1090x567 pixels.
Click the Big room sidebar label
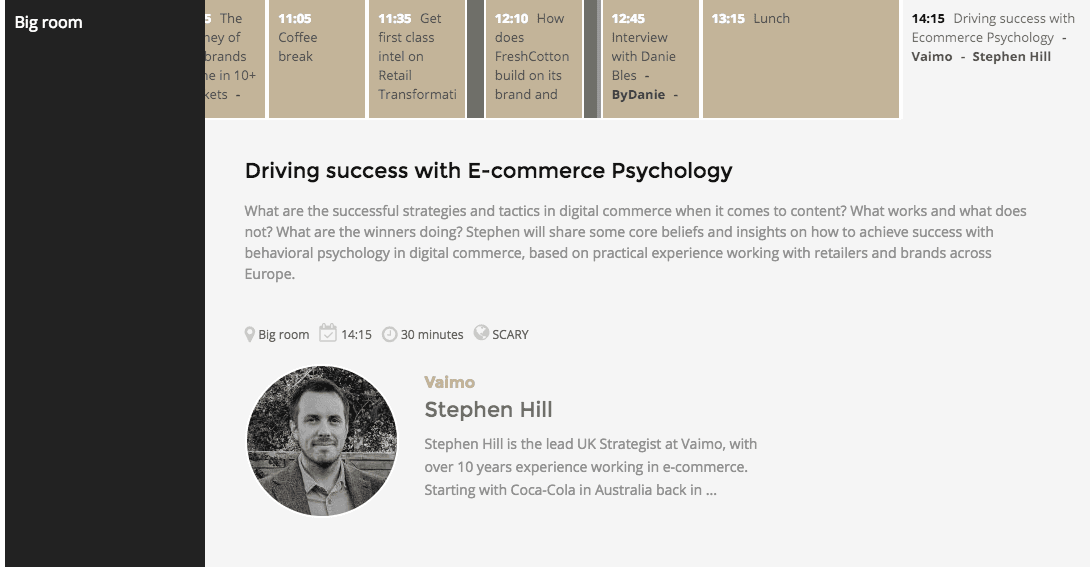(x=49, y=22)
